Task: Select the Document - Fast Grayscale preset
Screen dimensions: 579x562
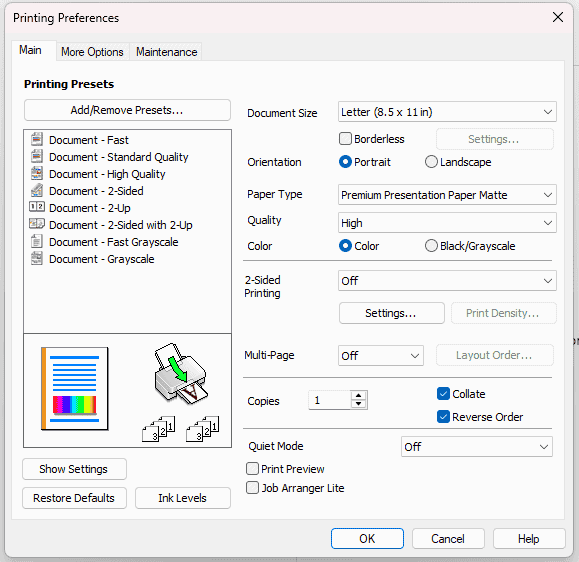Action: coord(114,242)
